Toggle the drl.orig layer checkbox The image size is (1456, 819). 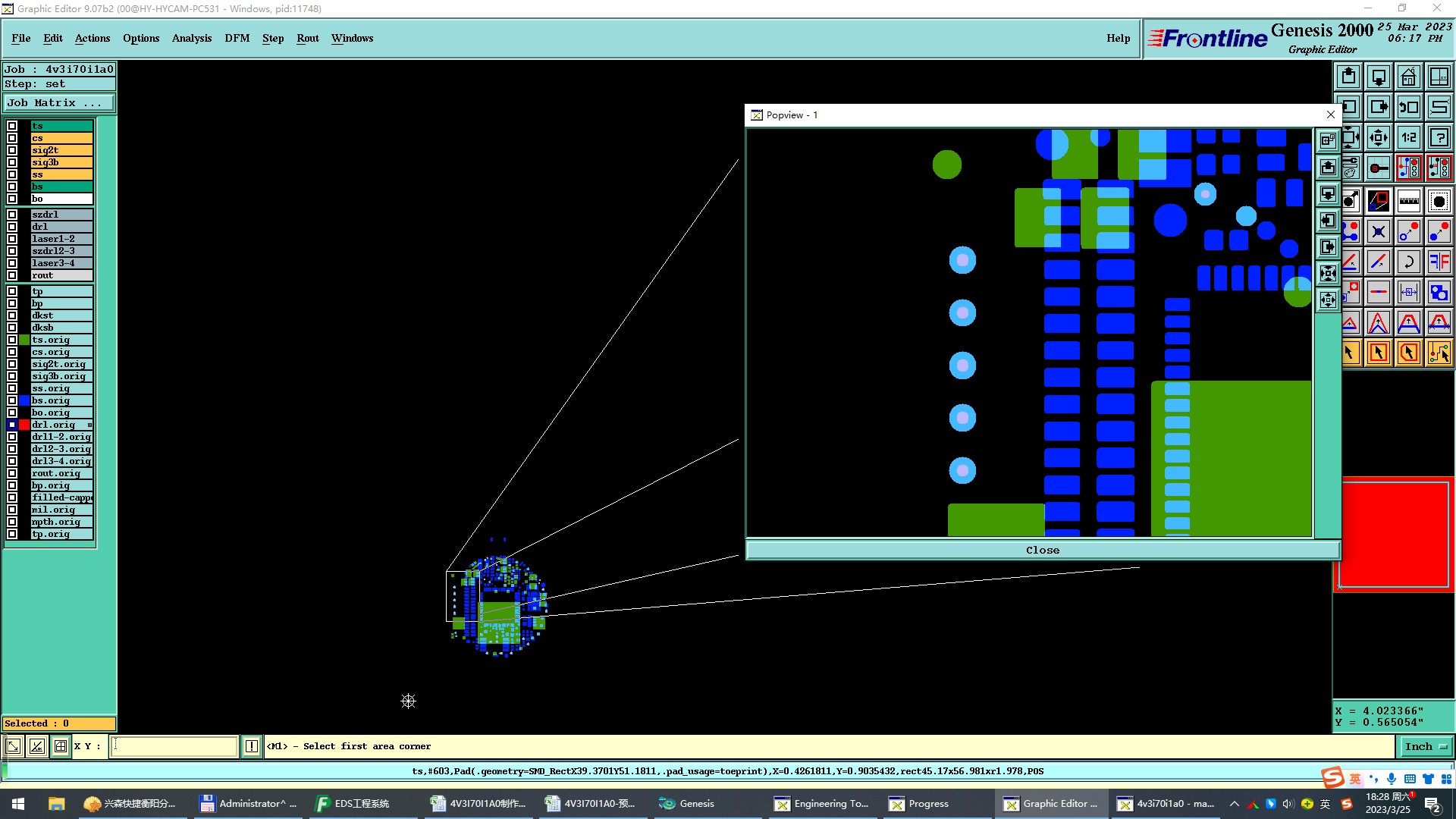pos(12,425)
